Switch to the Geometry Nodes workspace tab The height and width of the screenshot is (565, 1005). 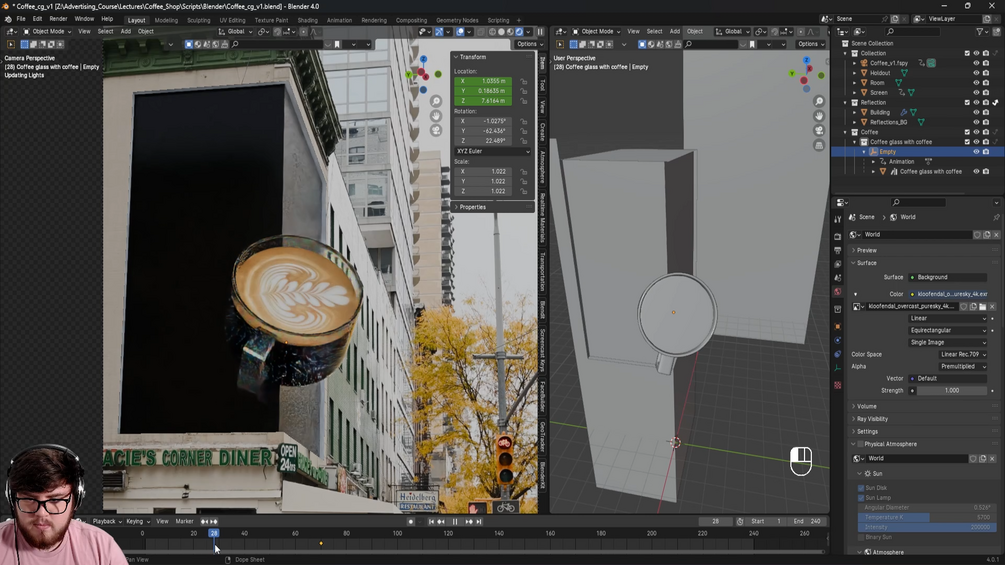[x=457, y=20]
